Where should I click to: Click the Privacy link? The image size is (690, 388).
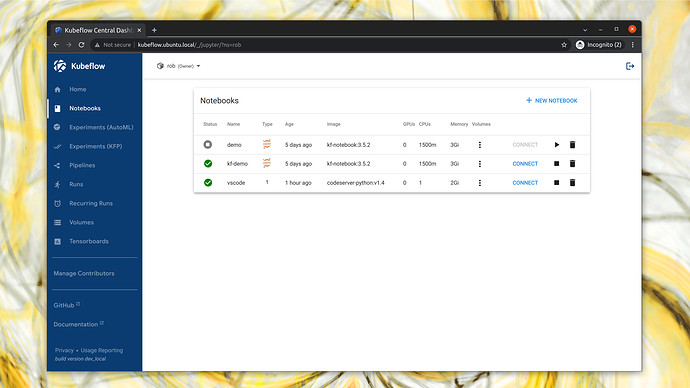point(64,350)
